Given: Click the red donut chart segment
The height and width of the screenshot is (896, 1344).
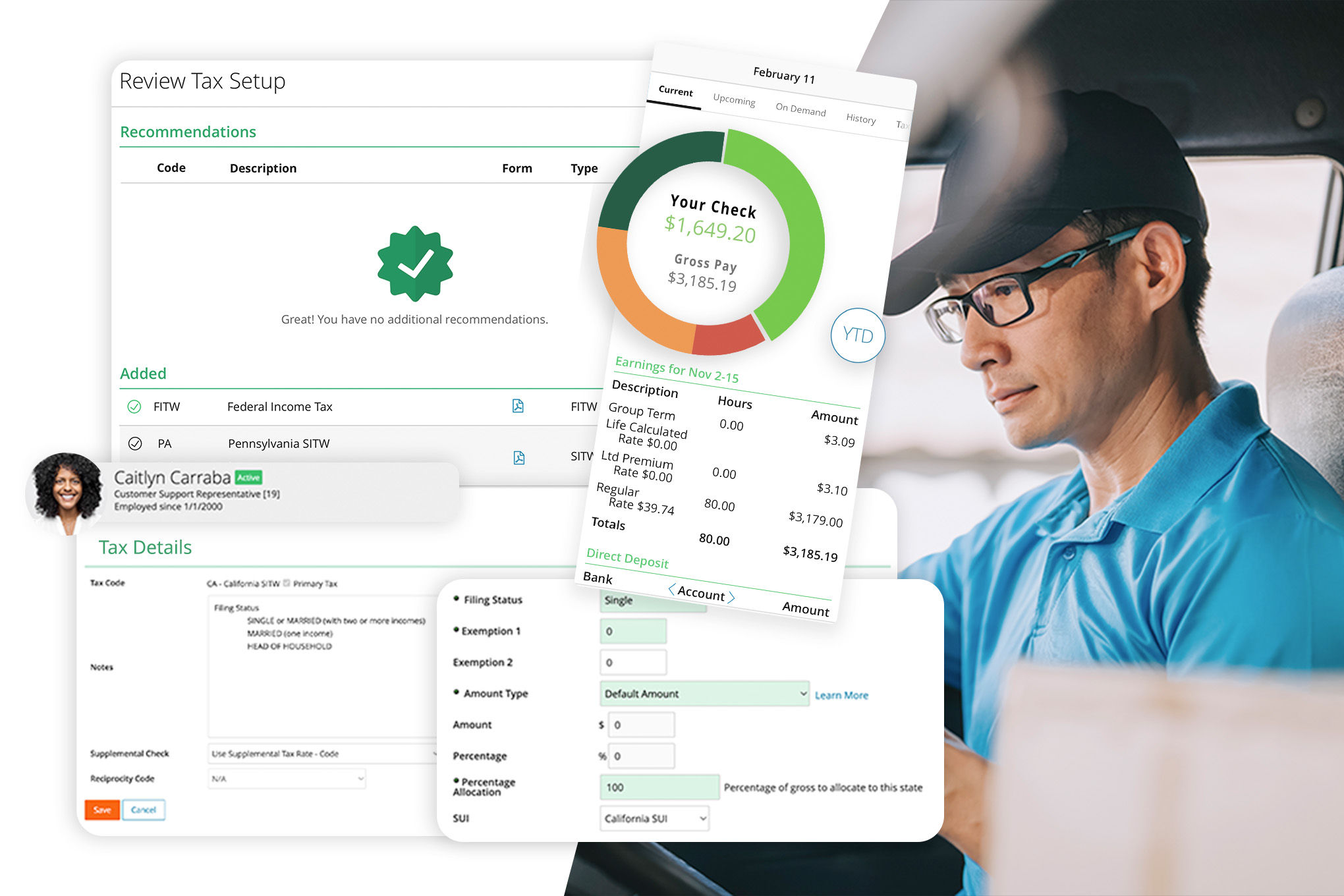Looking at the screenshot, I should (728, 337).
